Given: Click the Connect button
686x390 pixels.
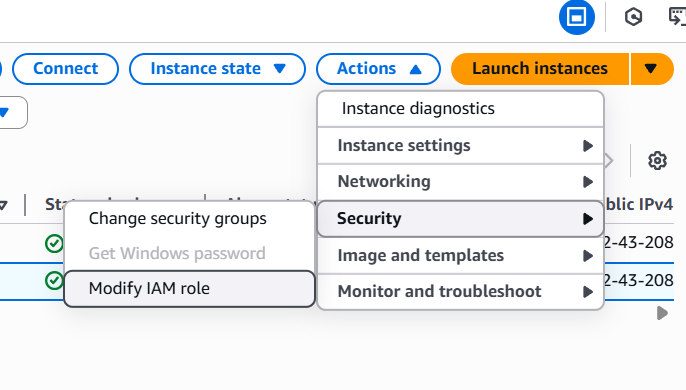Looking at the screenshot, I should [66, 69].
